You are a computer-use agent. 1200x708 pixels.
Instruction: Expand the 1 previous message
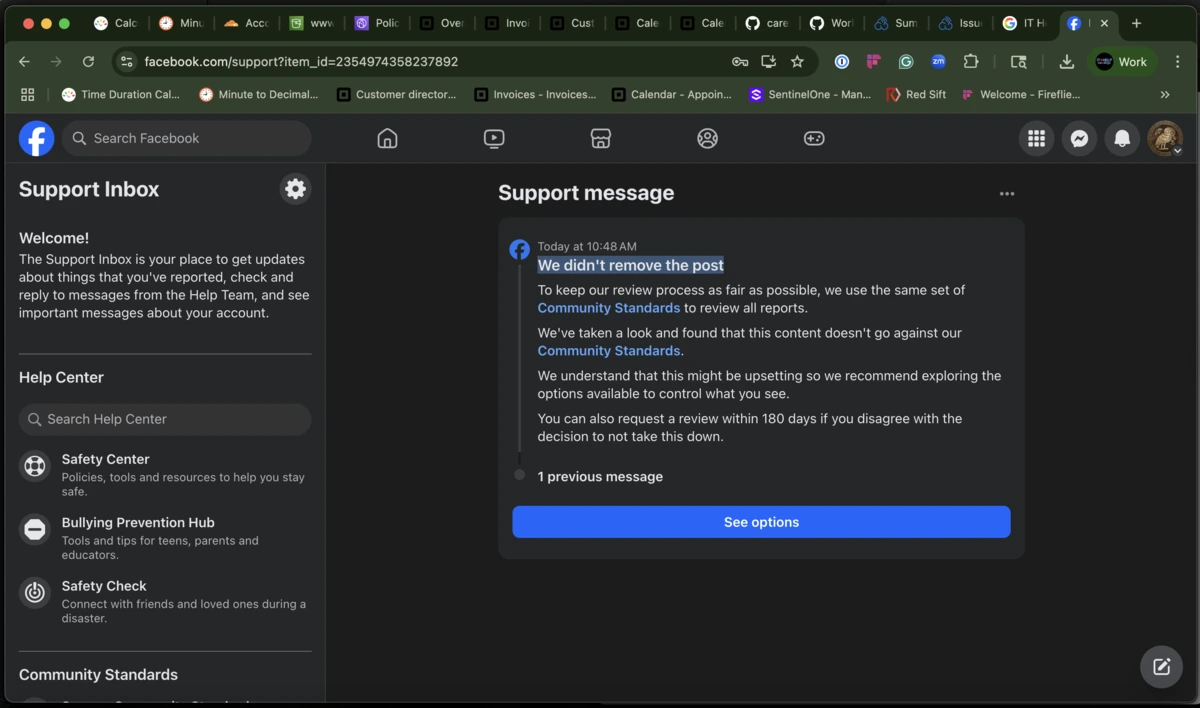pyautogui.click(x=600, y=477)
